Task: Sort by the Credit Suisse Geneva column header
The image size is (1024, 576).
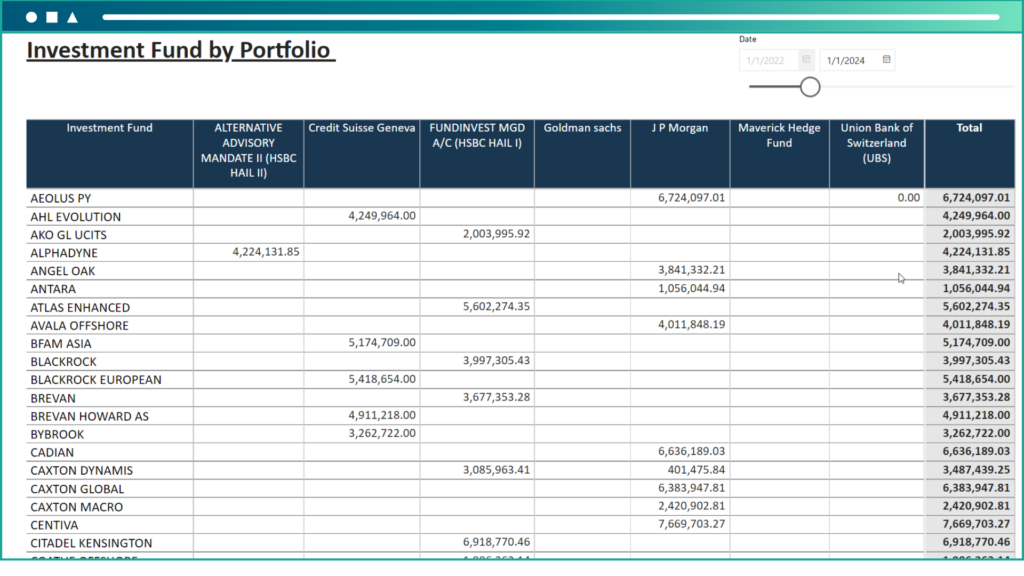Action: point(361,128)
